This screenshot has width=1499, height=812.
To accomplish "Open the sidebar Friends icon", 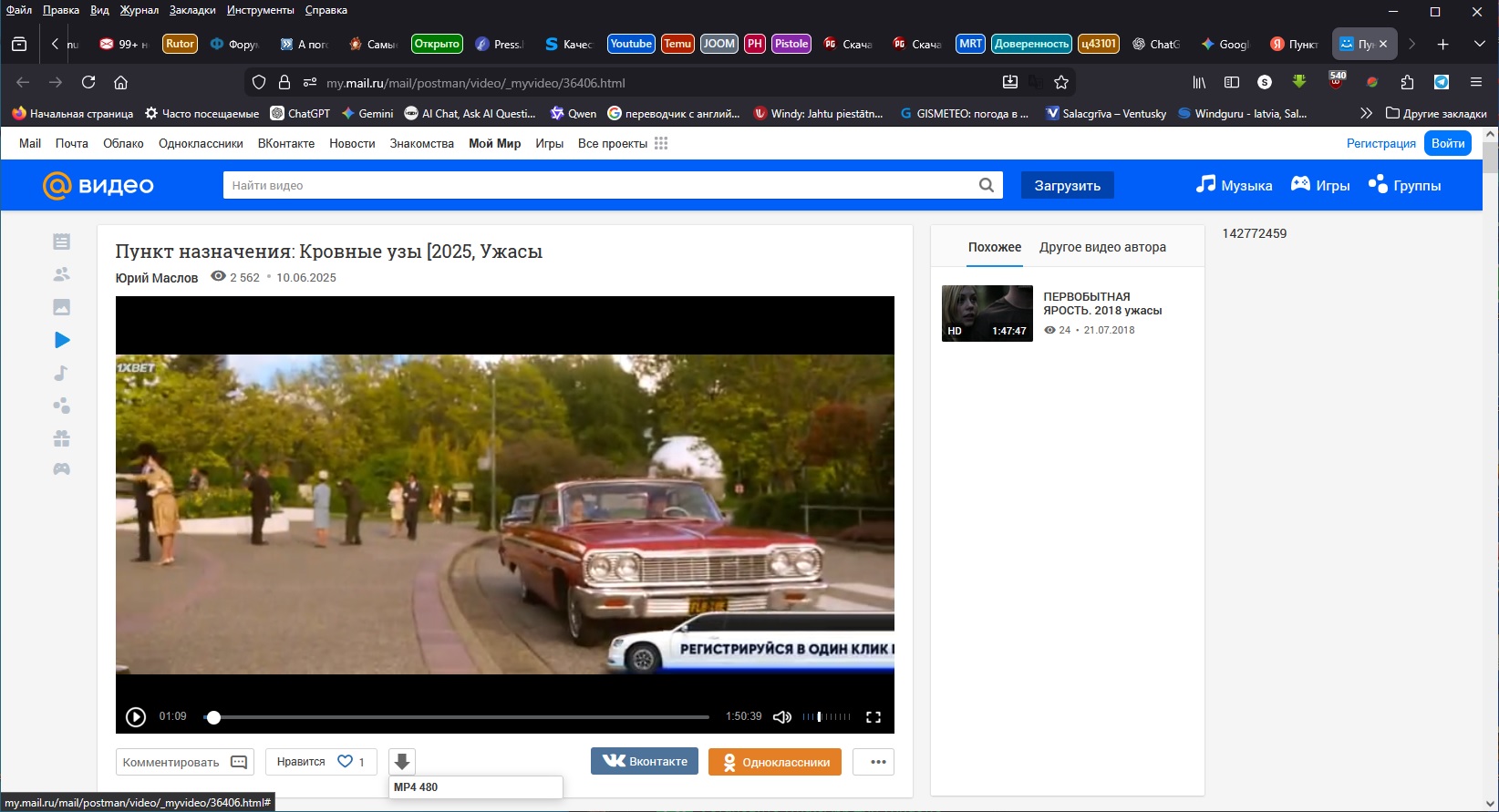I will coord(61,274).
